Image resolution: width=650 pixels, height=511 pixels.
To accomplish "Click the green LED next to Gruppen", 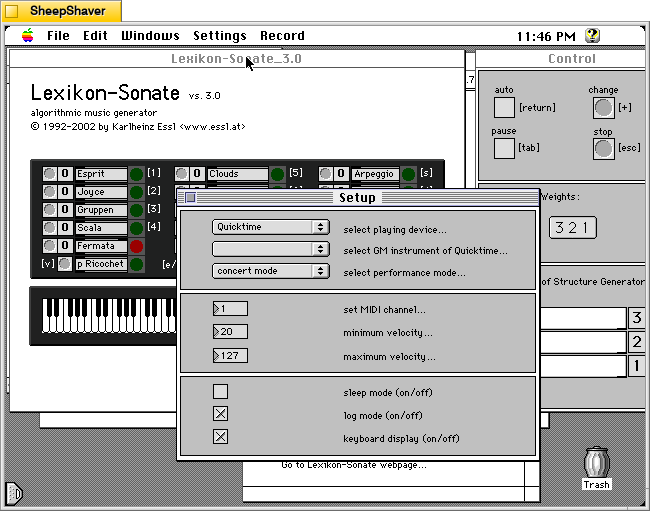I will pyautogui.click(x=136, y=210).
